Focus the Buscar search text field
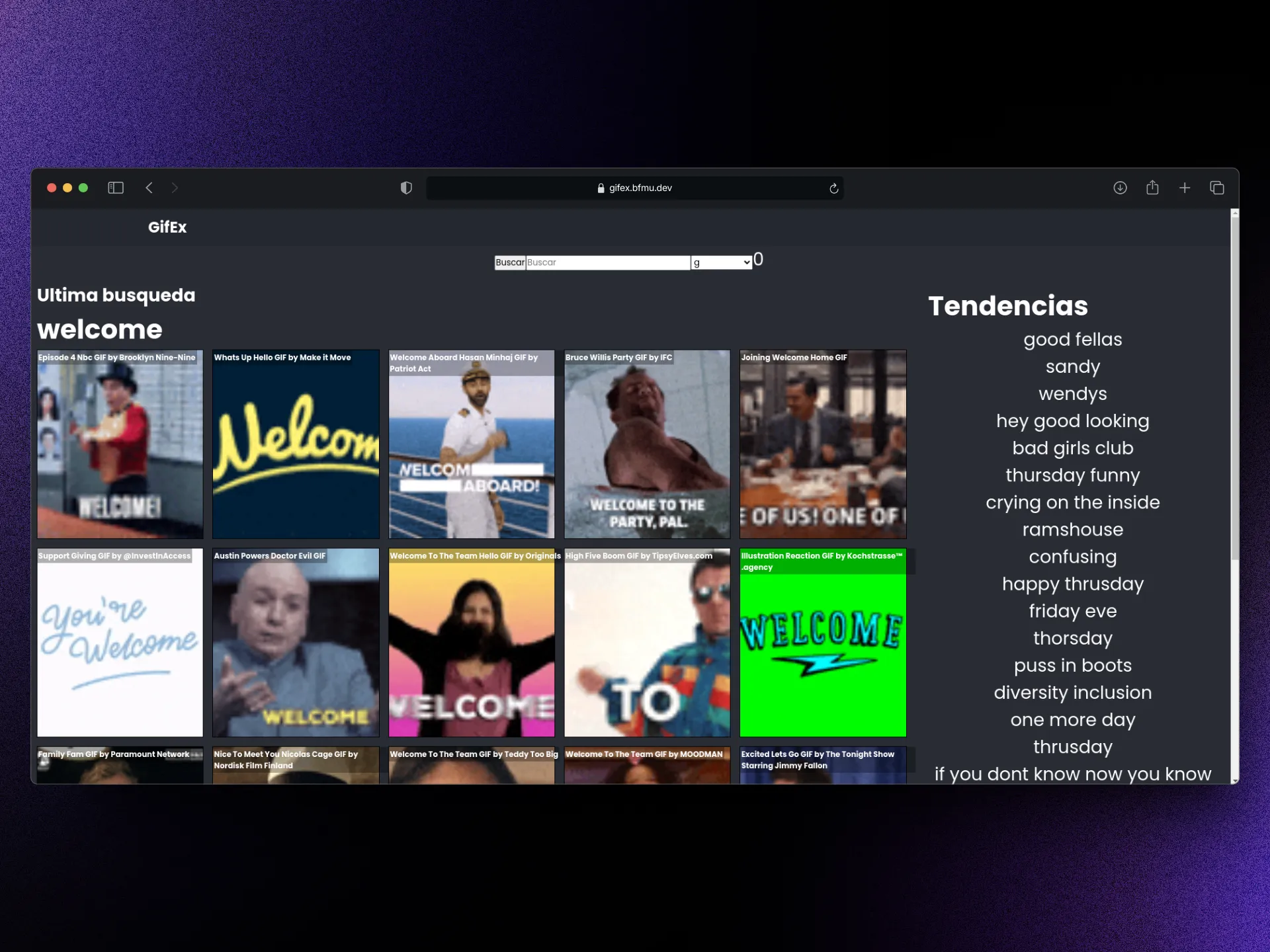Screen dimensions: 1270x952 coord(608,262)
